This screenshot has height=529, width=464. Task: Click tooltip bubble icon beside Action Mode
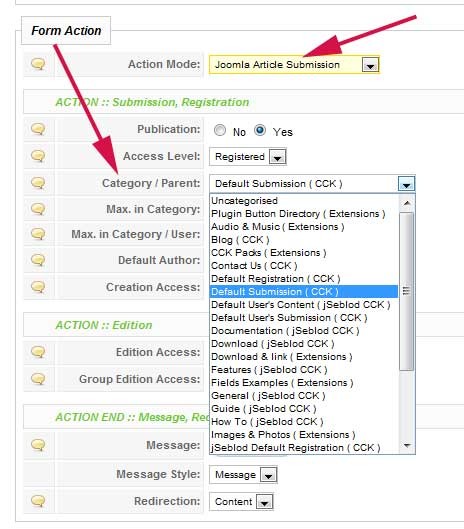click(38, 64)
